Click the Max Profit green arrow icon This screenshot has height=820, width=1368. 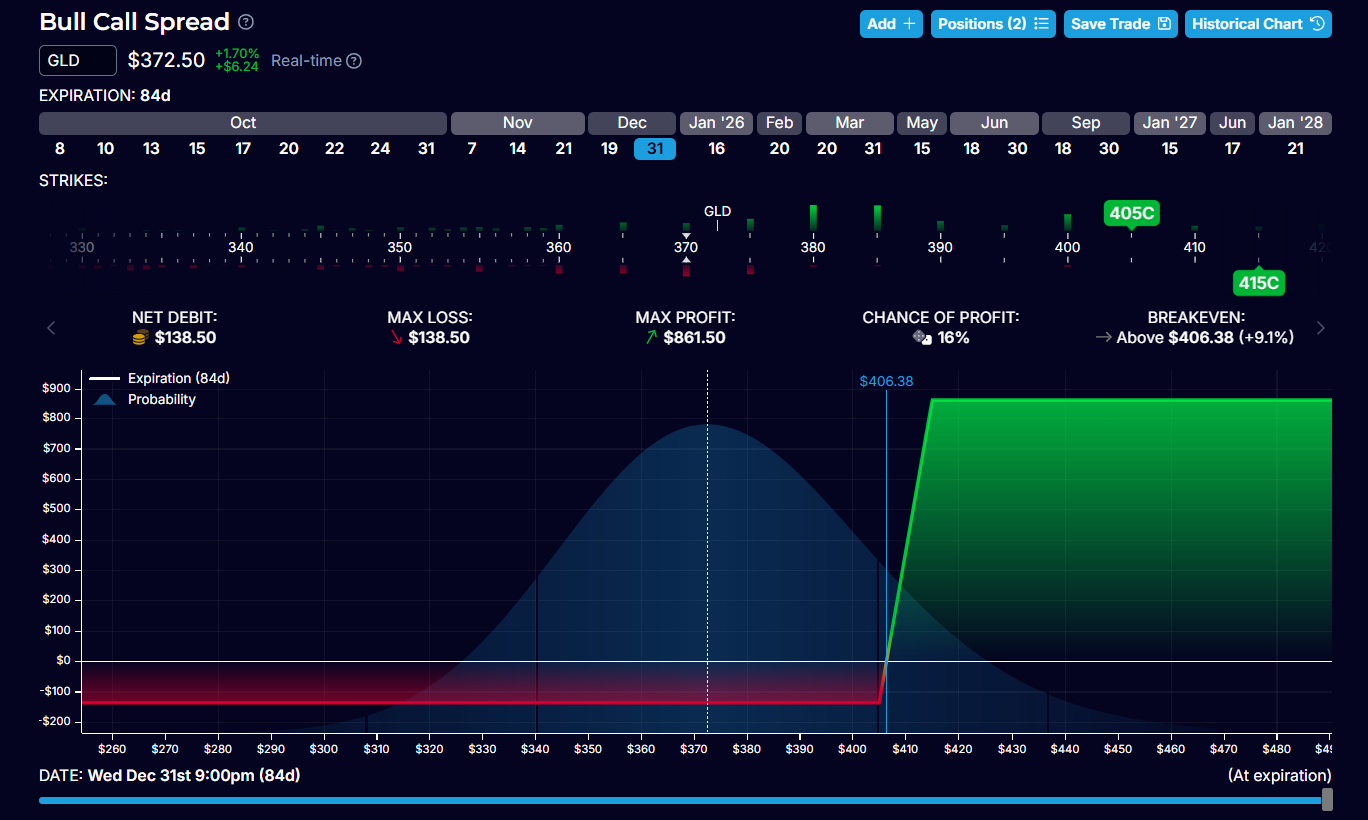(x=651, y=338)
